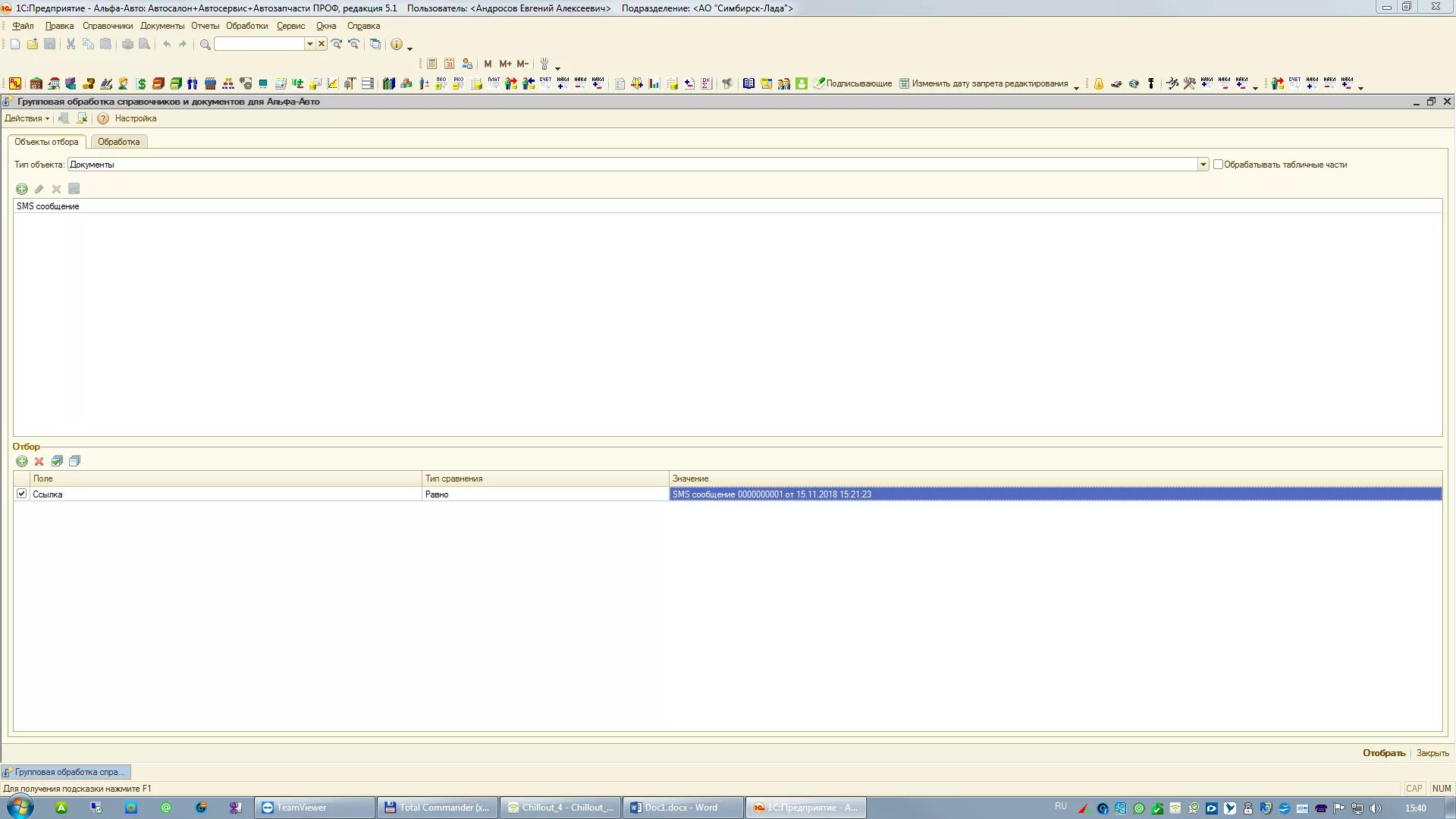
Task: Click the green add object button above the SMS list
Action: pos(22,189)
